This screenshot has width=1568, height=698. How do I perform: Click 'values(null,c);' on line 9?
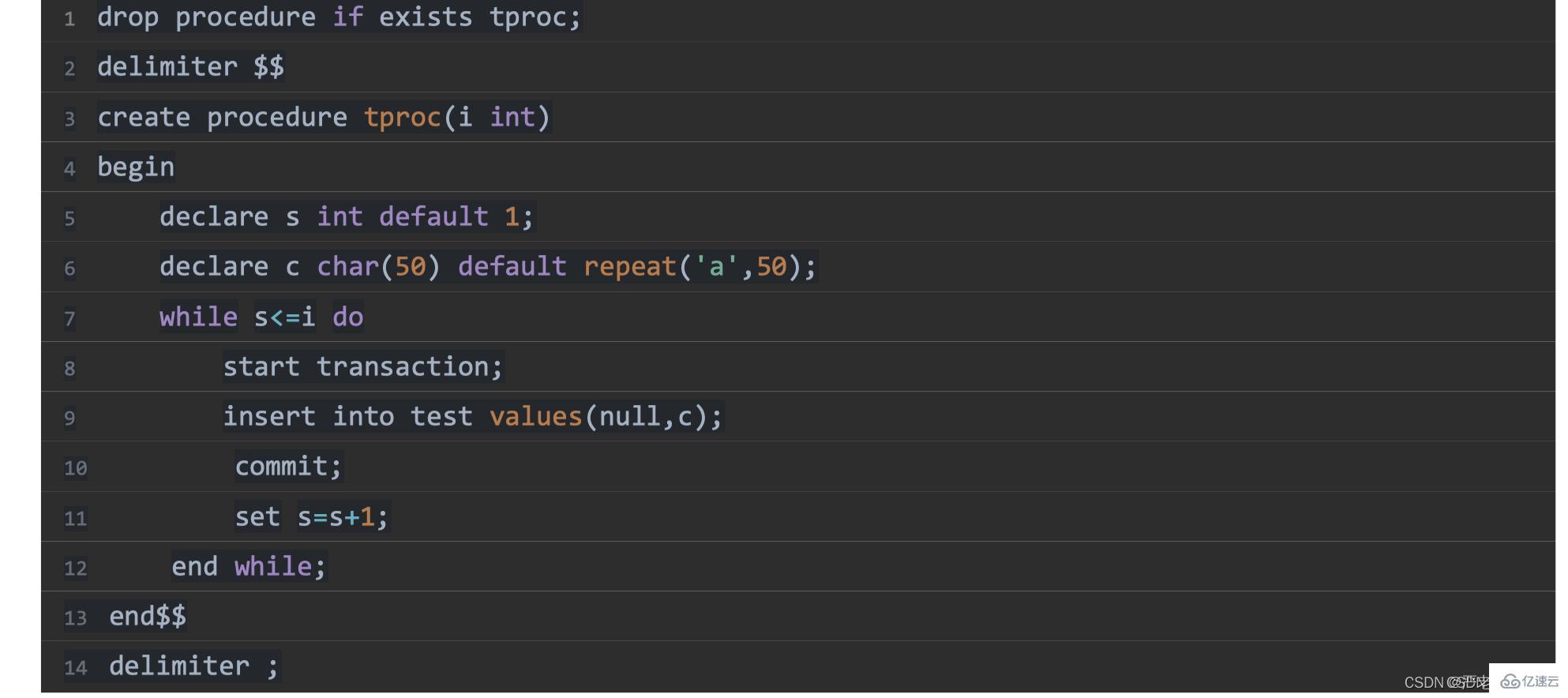pyautogui.click(x=606, y=416)
